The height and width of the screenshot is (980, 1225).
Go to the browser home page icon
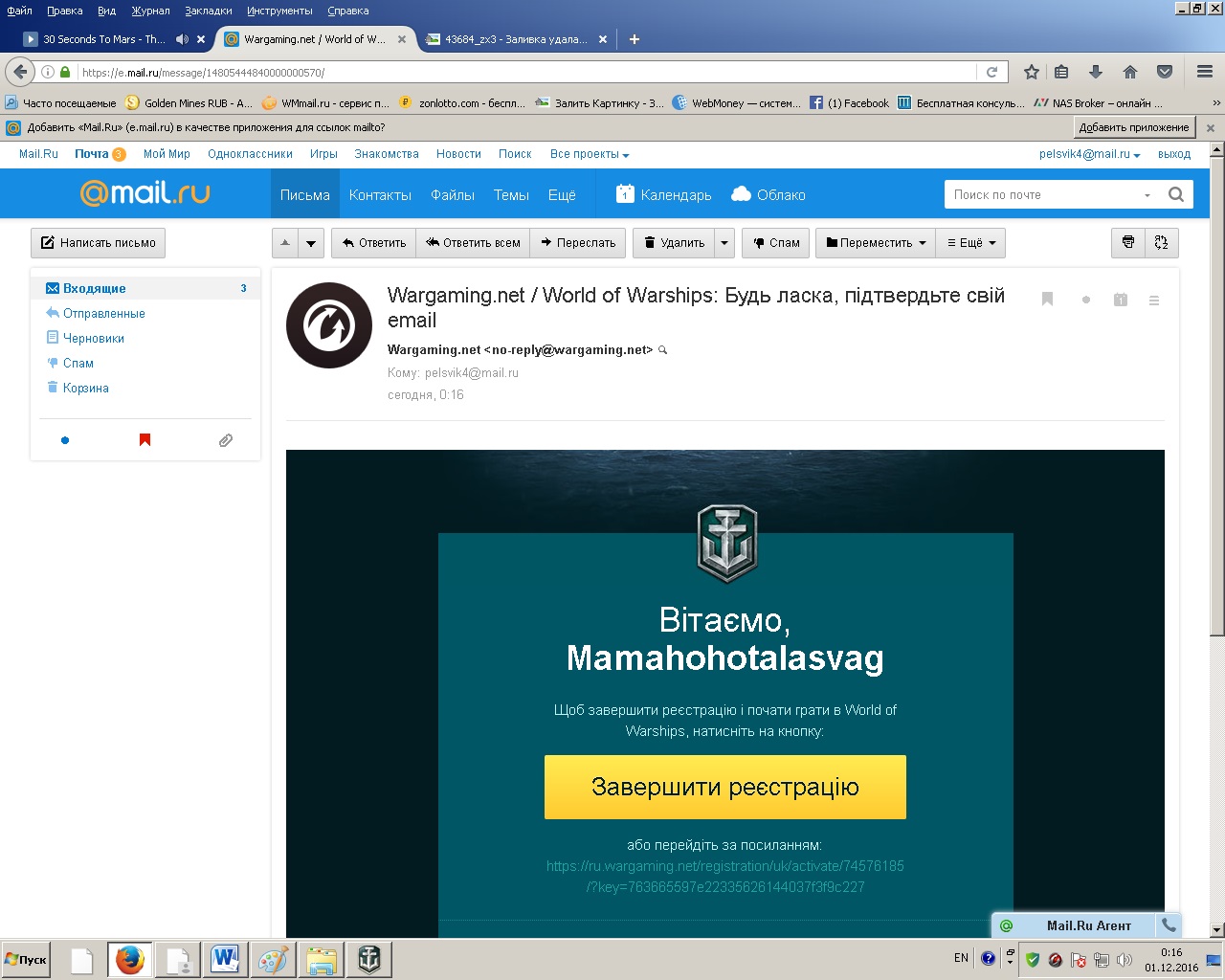click(x=1130, y=72)
